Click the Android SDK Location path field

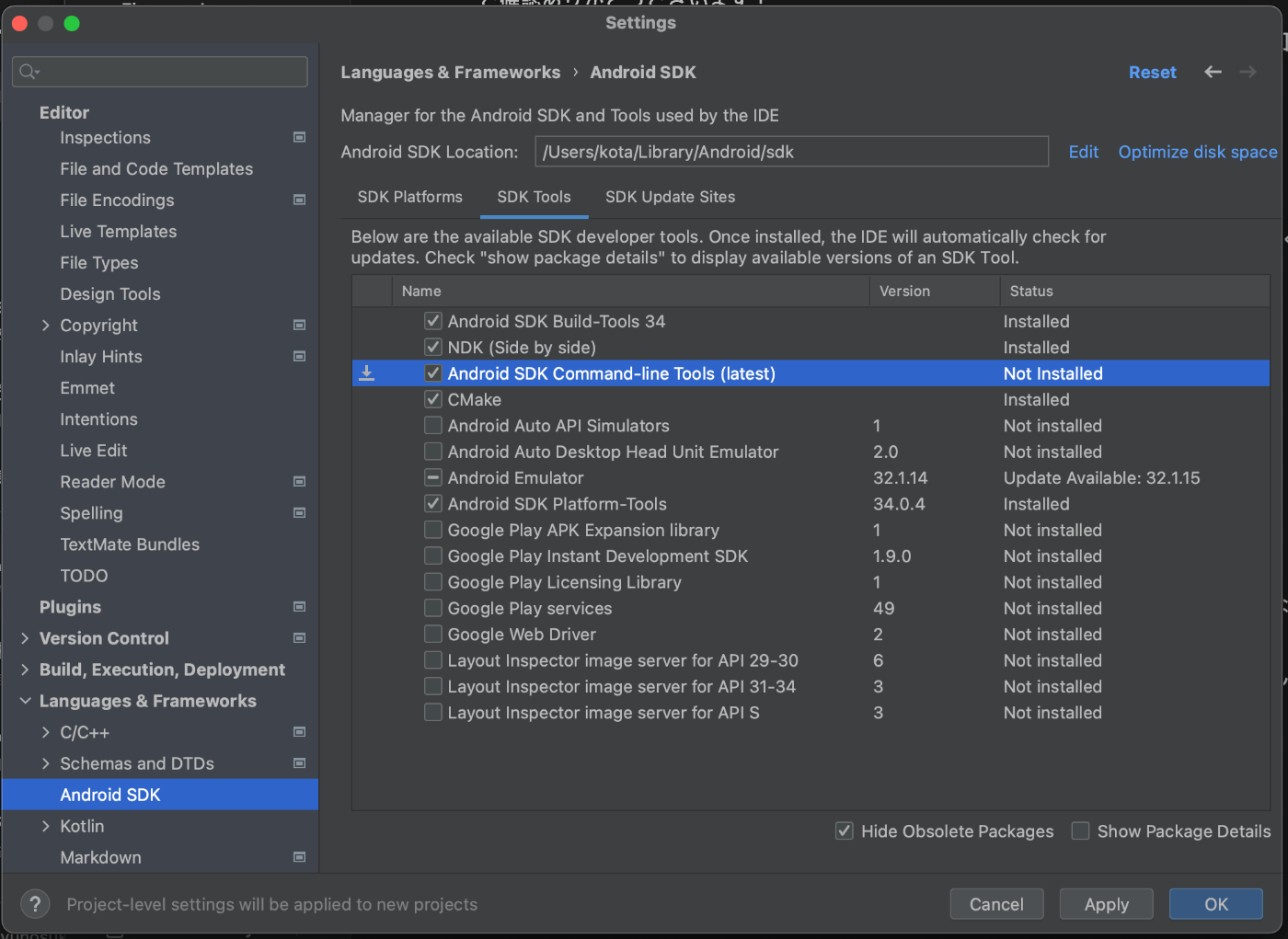point(791,152)
